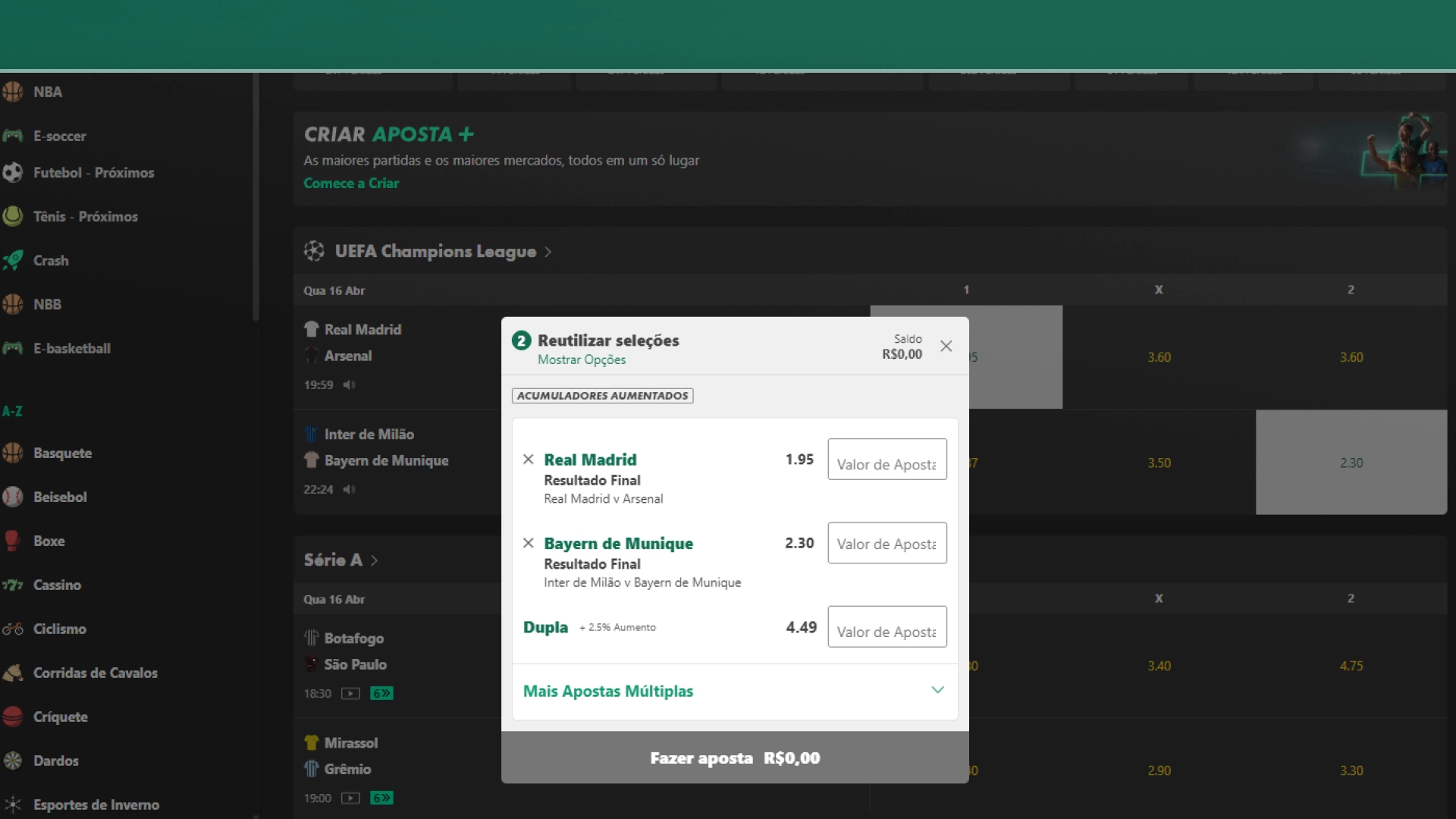Screen dimensions: 1456x819
Task: Click the E-basketball gamepad icon
Action: (x=12, y=348)
